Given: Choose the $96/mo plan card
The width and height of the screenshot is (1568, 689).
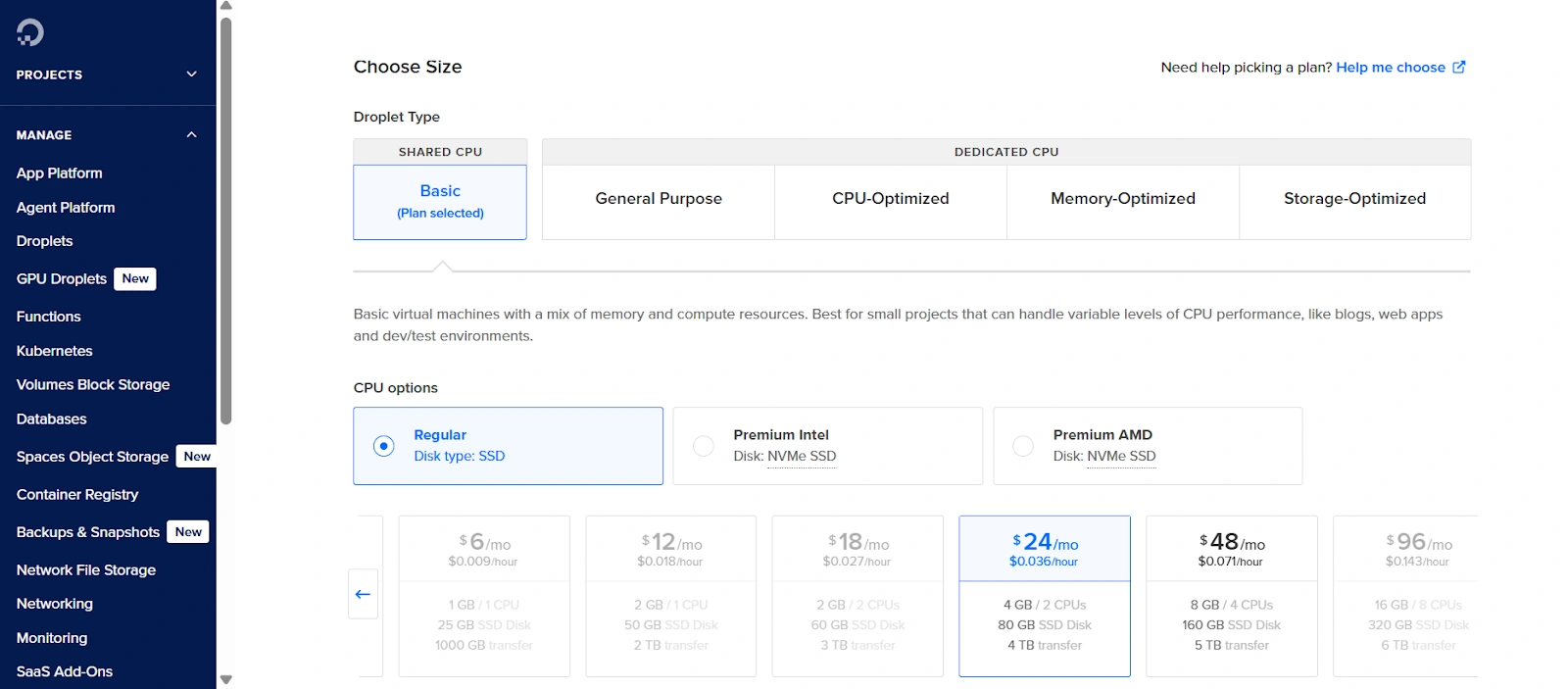Looking at the screenshot, I should [1406, 596].
